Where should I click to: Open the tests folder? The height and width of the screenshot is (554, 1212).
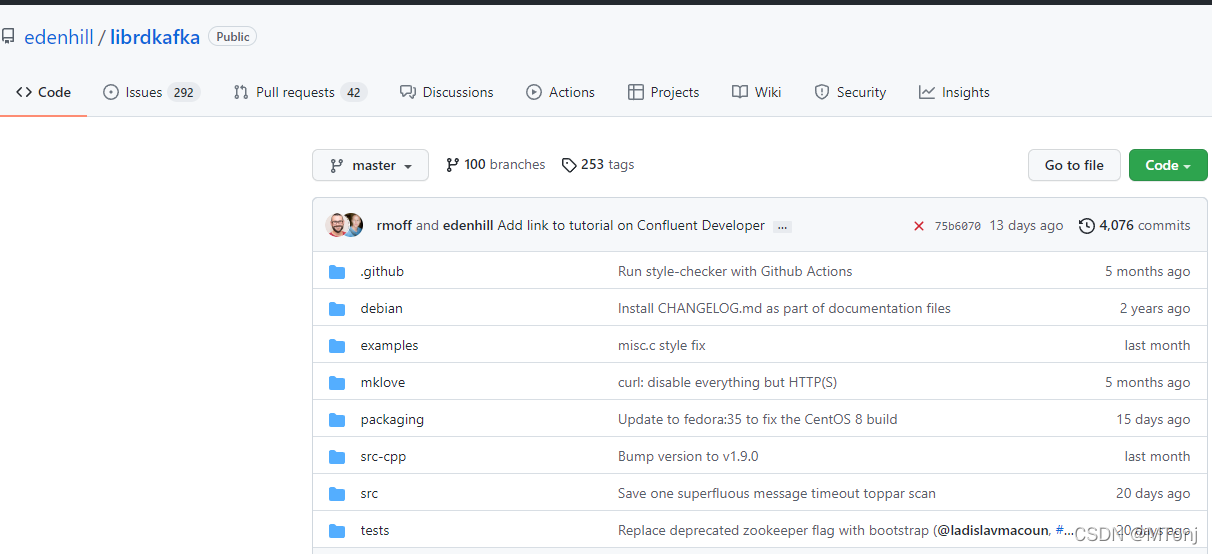pyautogui.click(x=375, y=530)
